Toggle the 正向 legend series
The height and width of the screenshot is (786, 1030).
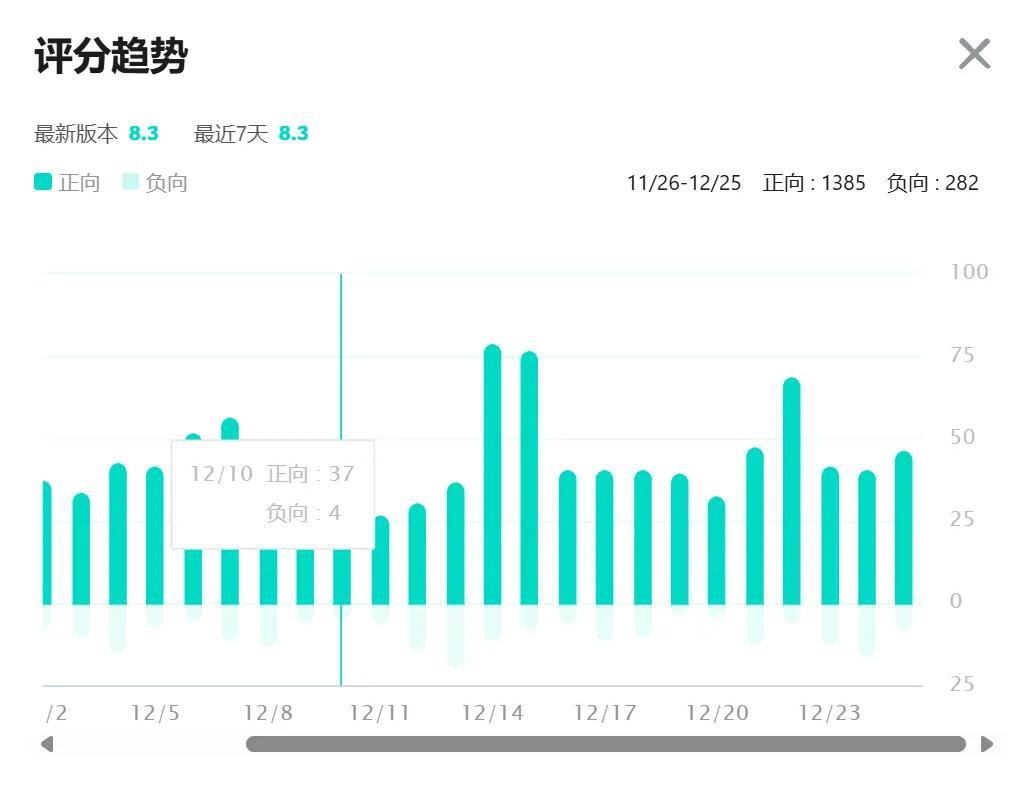tap(68, 182)
